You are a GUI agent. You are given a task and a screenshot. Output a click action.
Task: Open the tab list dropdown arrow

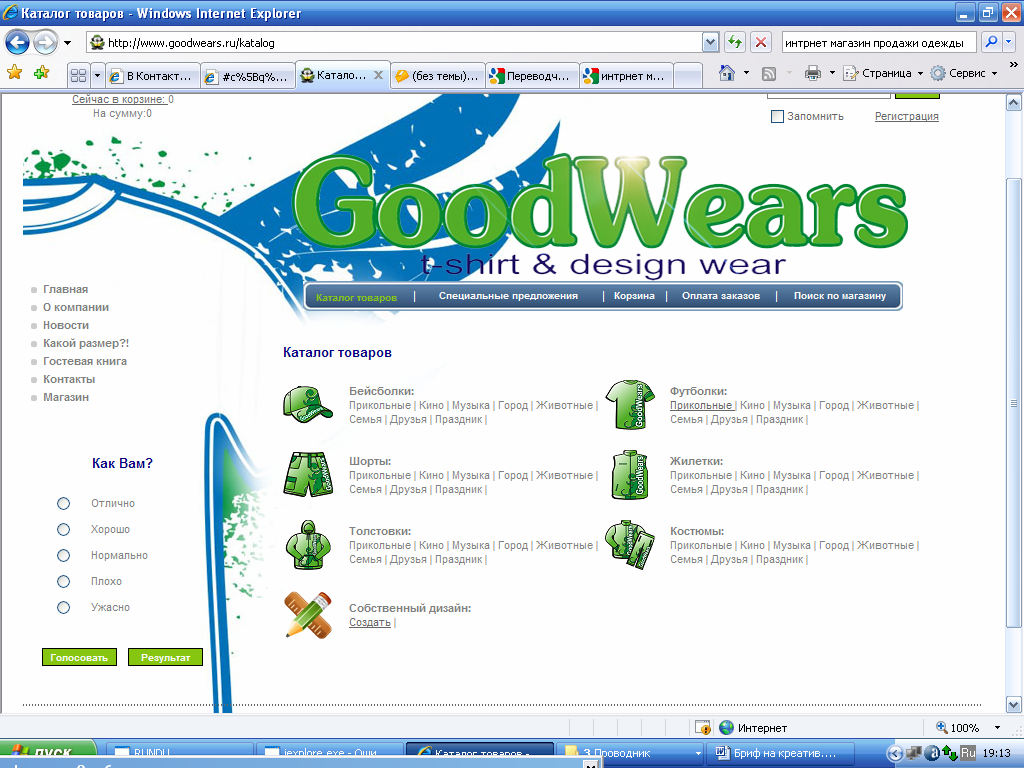[x=97, y=76]
